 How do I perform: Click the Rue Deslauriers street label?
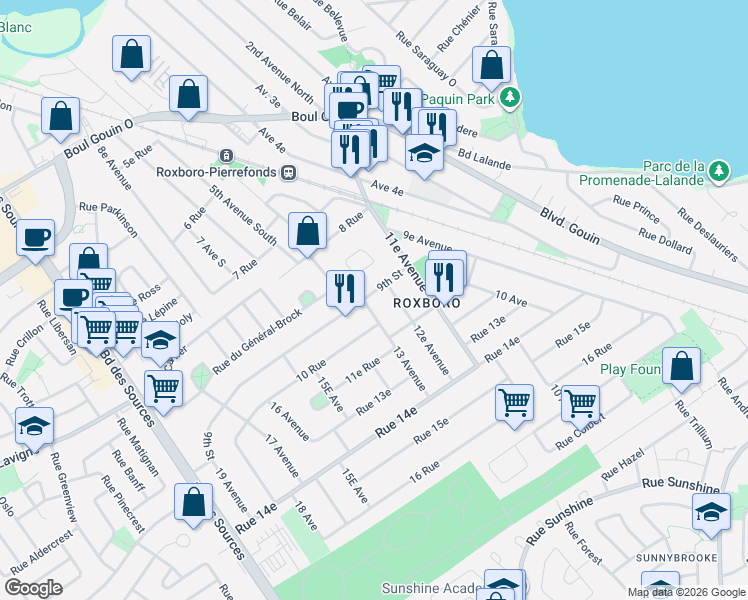click(x=707, y=234)
